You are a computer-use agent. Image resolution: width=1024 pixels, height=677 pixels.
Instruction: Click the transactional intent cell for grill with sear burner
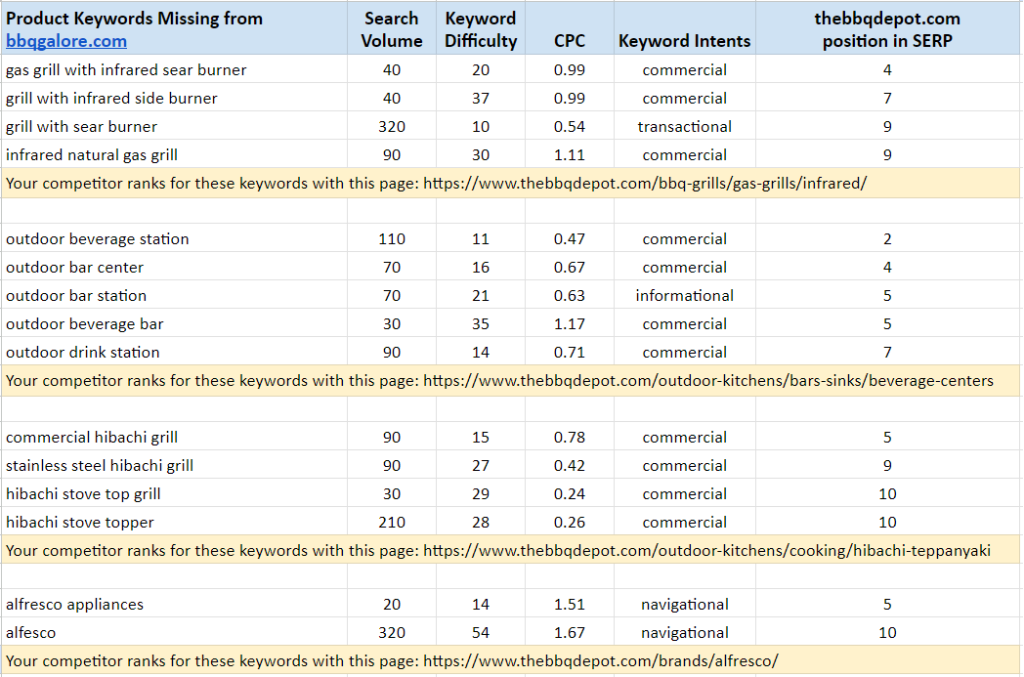point(684,126)
